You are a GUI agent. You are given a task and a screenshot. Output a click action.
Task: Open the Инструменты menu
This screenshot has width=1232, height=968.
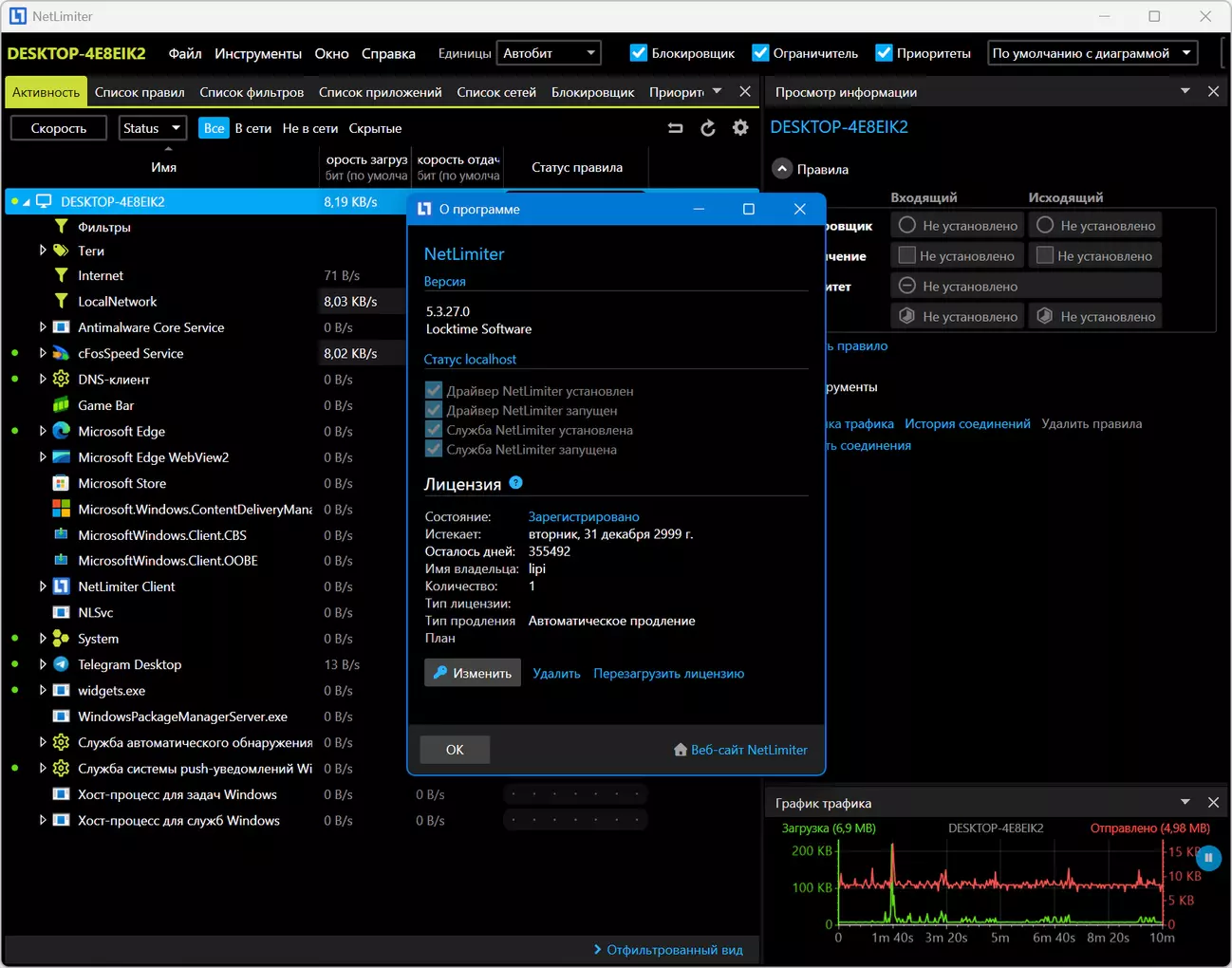click(258, 54)
